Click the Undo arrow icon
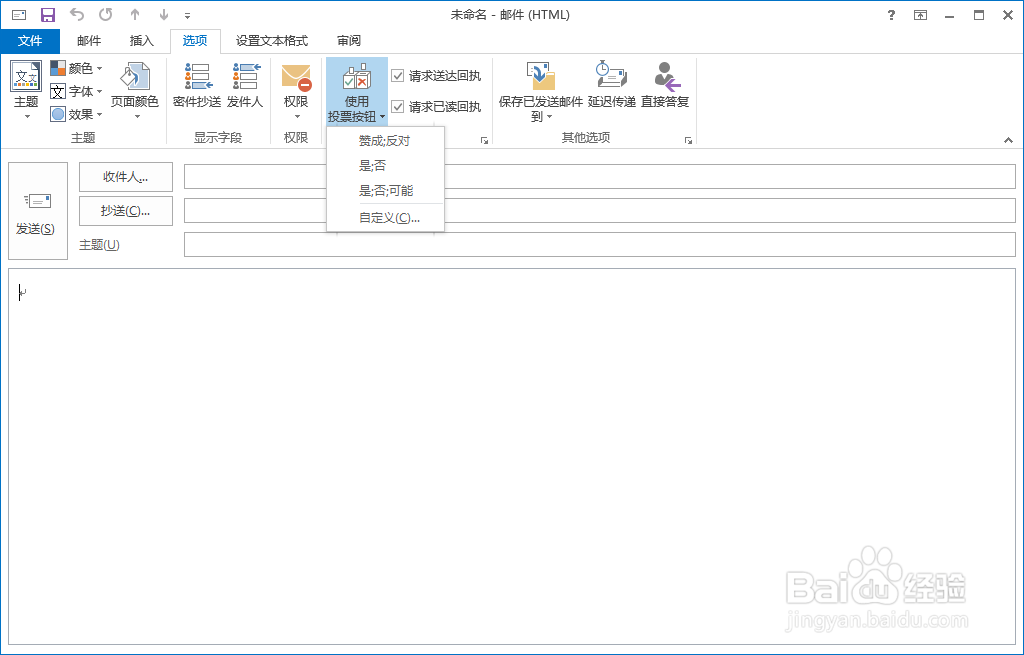This screenshot has width=1024, height=655. coord(75,14)
